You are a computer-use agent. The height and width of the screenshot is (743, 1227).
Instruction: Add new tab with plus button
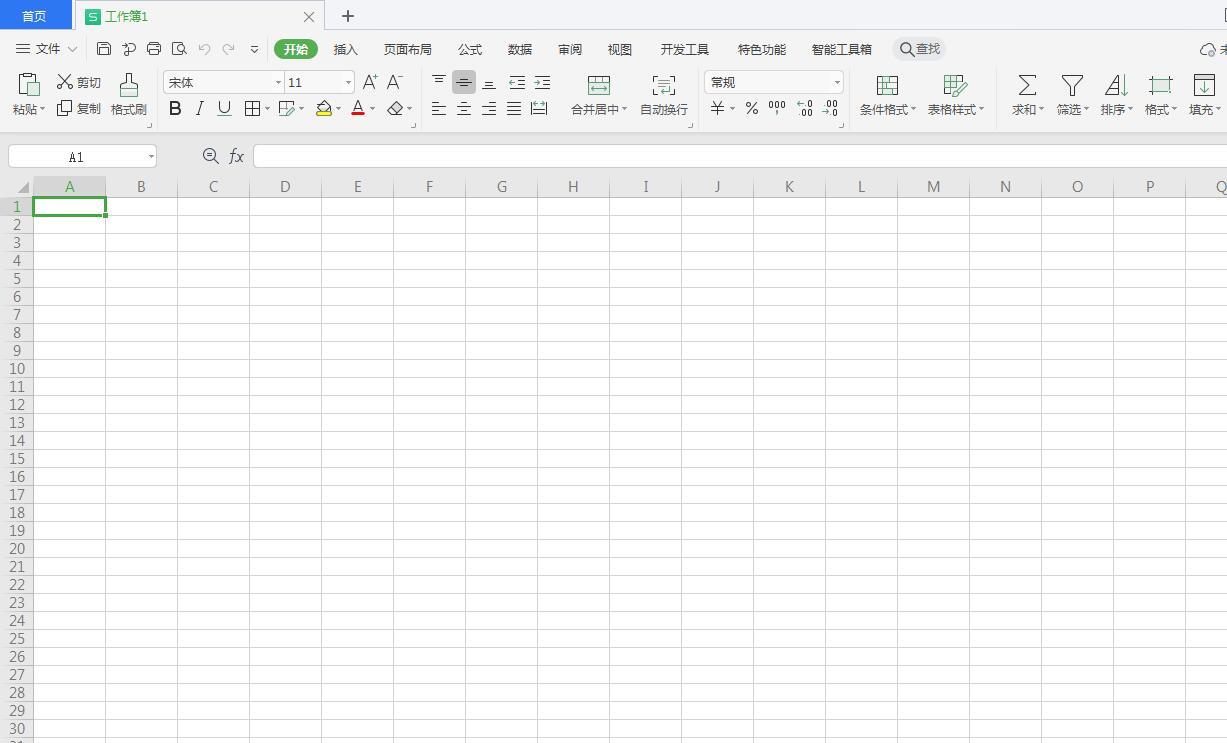(348, 16)
